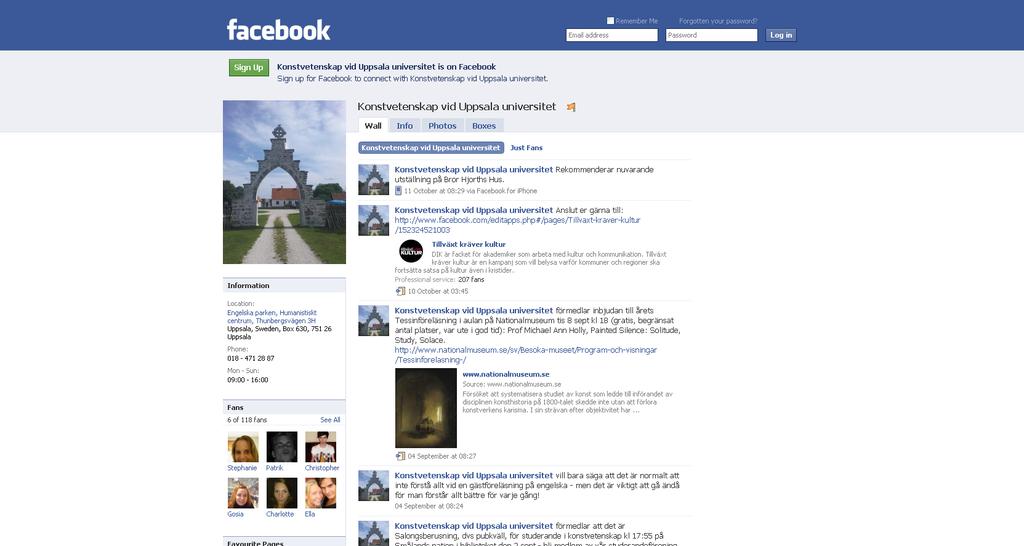The width and height of the screenshot is (1024, 546).
Task: Open fan Christopher's profile photo
Action: [321, 447]
